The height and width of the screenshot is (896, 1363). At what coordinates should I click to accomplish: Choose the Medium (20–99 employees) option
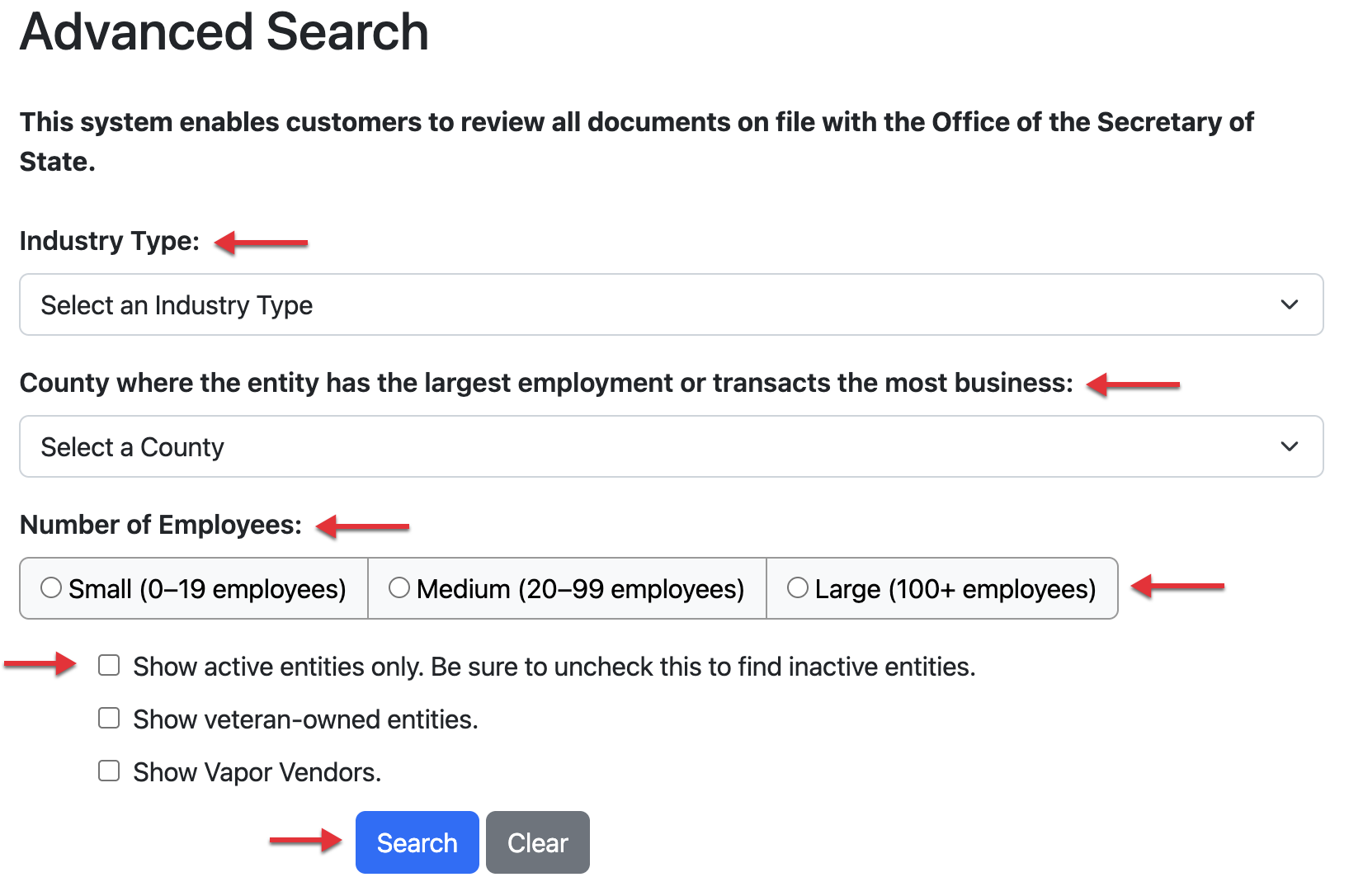399,587
